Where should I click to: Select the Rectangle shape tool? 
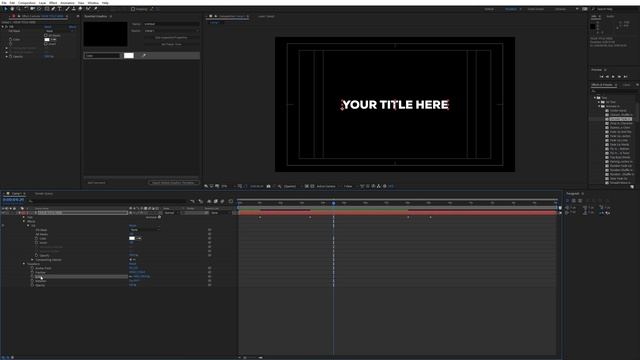(x=46, y=9)
